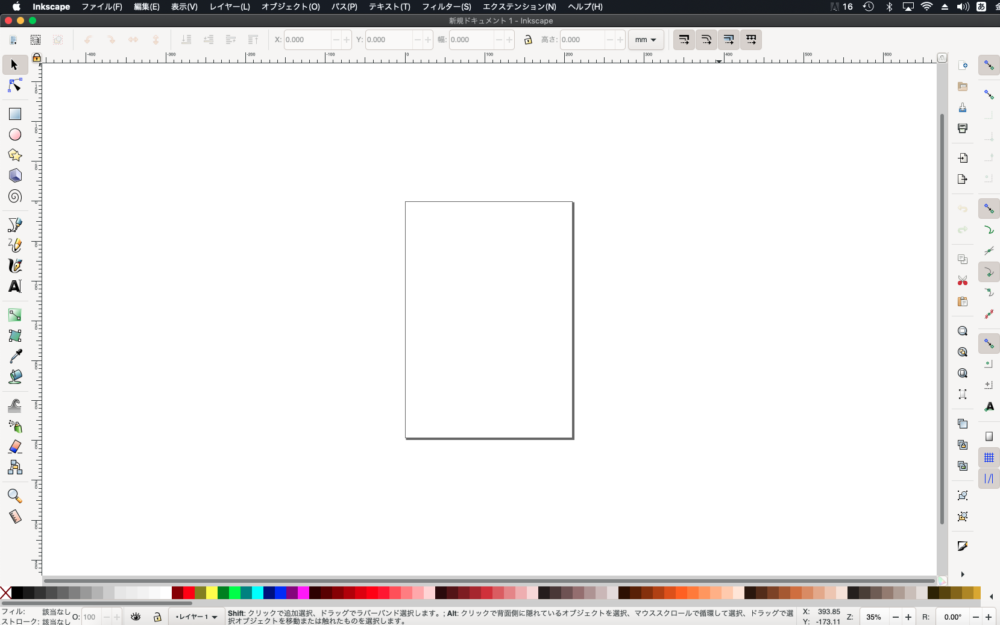This screenshot has width=1000, height=625.
Task: Open the ファイル(F) menu
Action: pos(101,6)
